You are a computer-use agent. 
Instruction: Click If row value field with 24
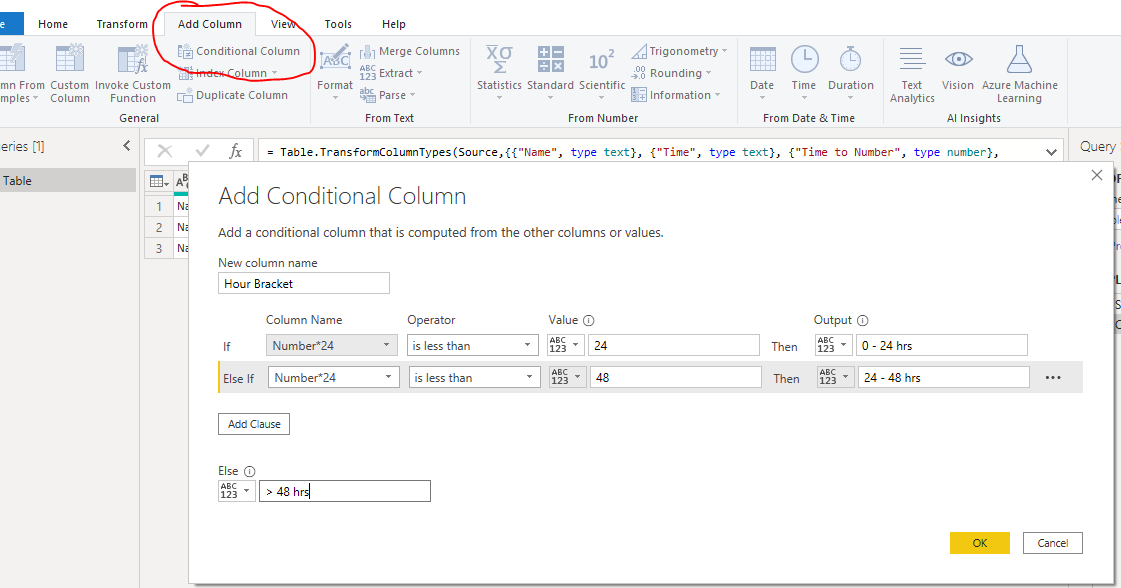[673, 346]
